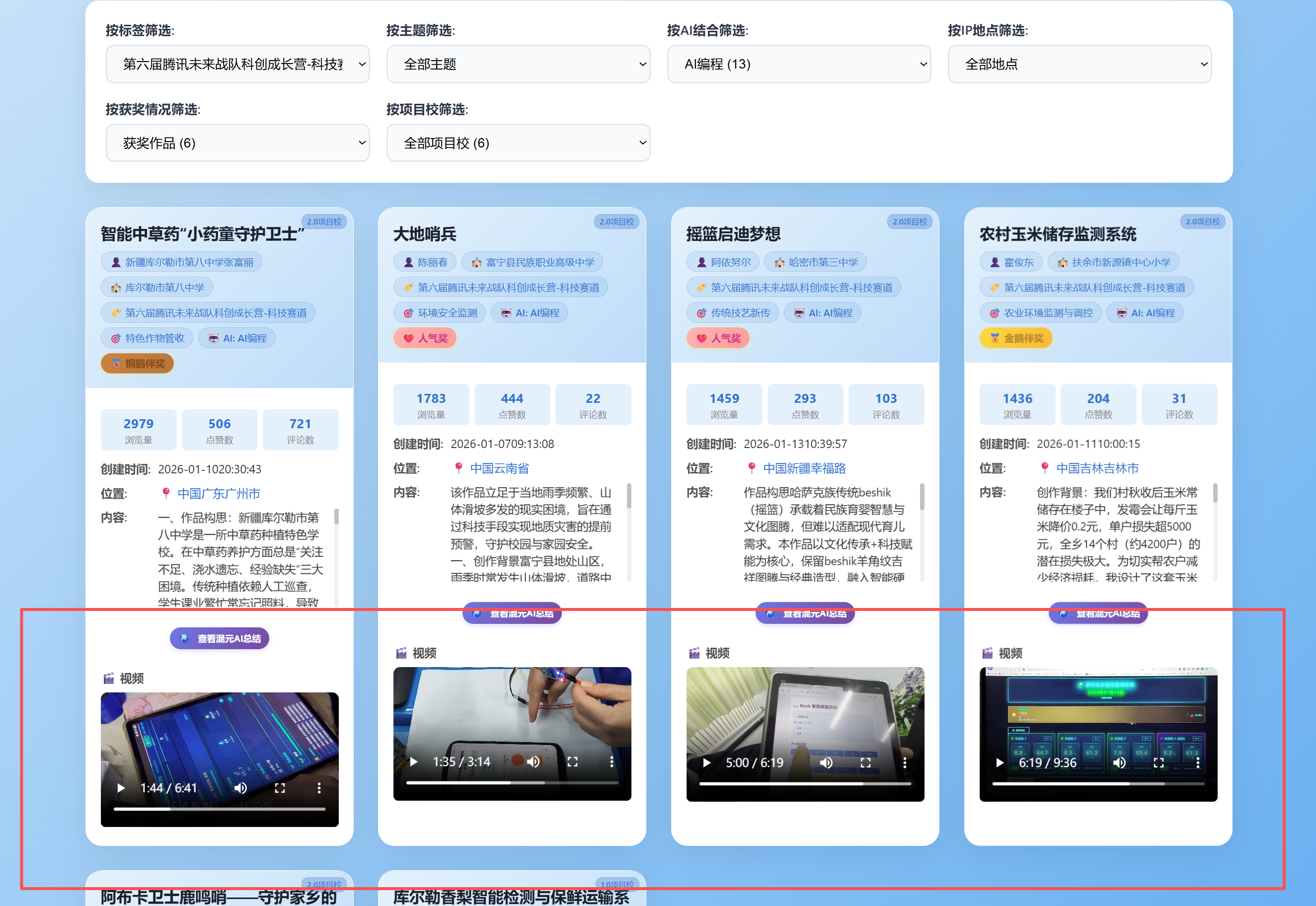Enter fullscreen on the 摇篮启迪梦想 video
The height and width of the screenshot is (906, 1316).
865,763
